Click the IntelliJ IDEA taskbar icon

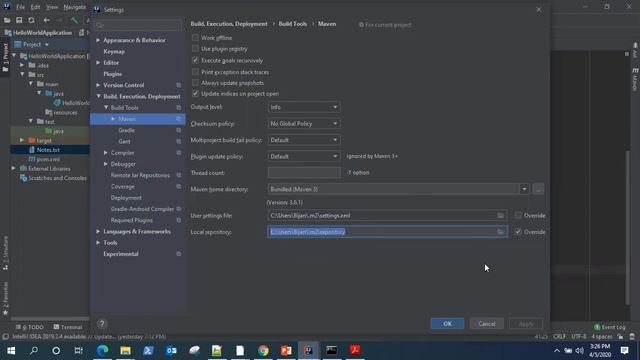(309, 350)
